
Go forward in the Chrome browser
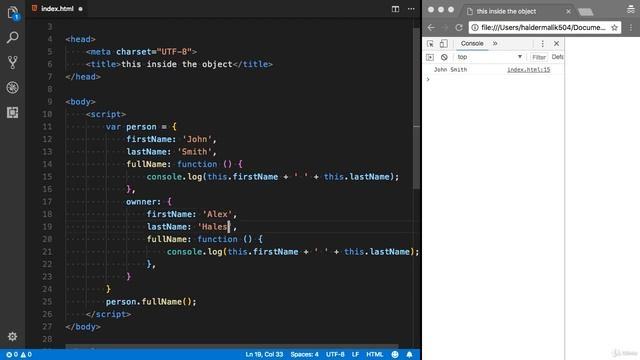tap(445, 27)
